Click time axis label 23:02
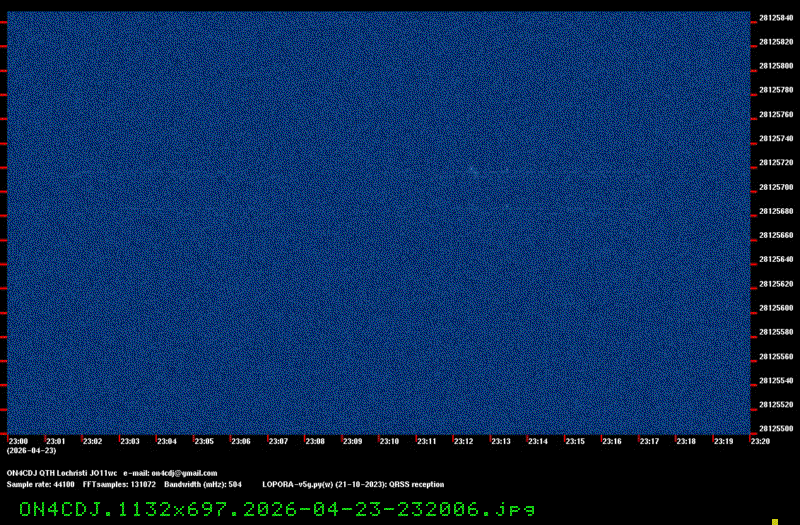Image resolution: width=800 pixels, height=525 pixels. (x=92, y=441)
